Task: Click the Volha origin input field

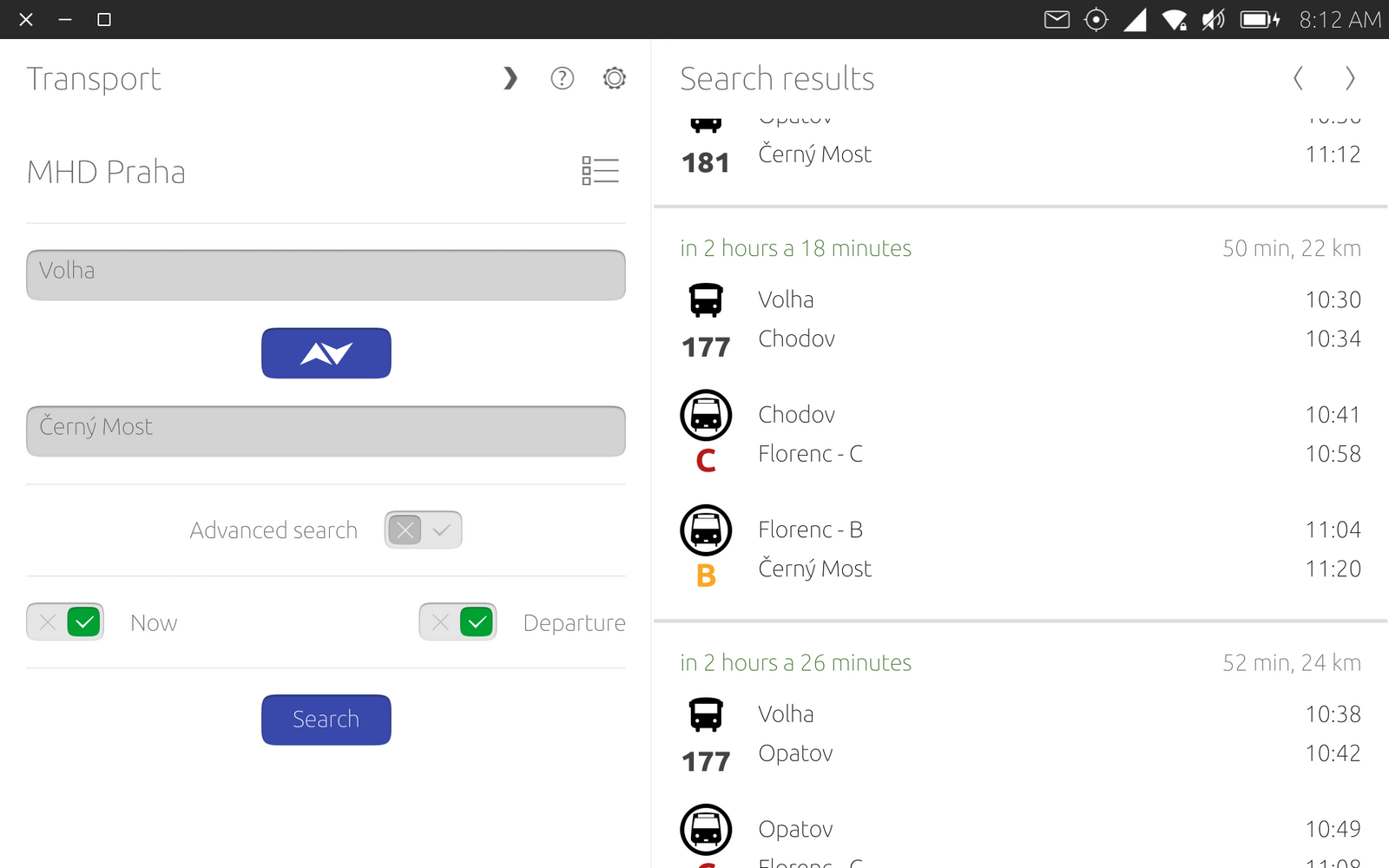Action: (326, 275)
